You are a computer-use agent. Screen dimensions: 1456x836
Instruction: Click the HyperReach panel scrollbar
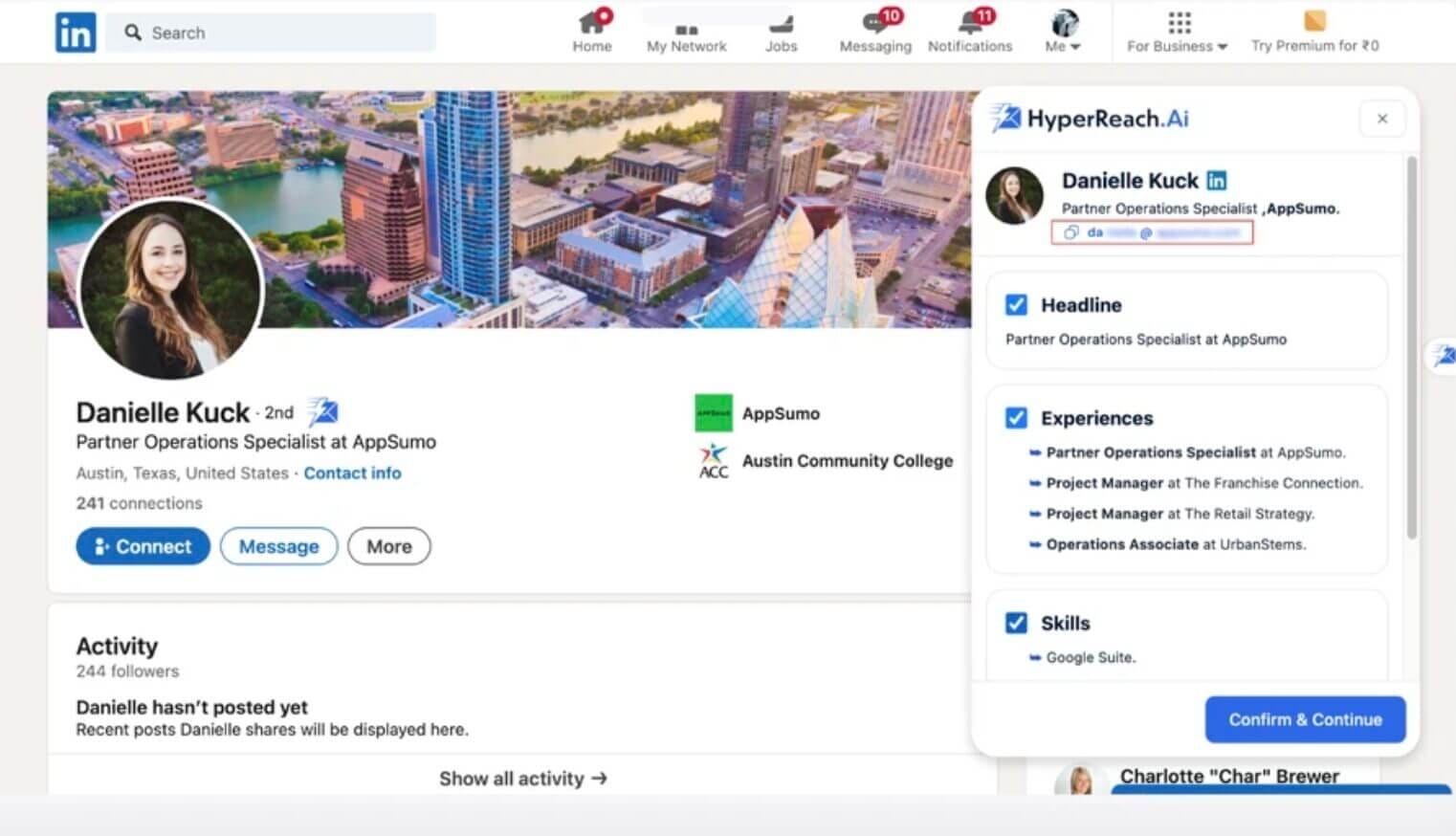1411,349
